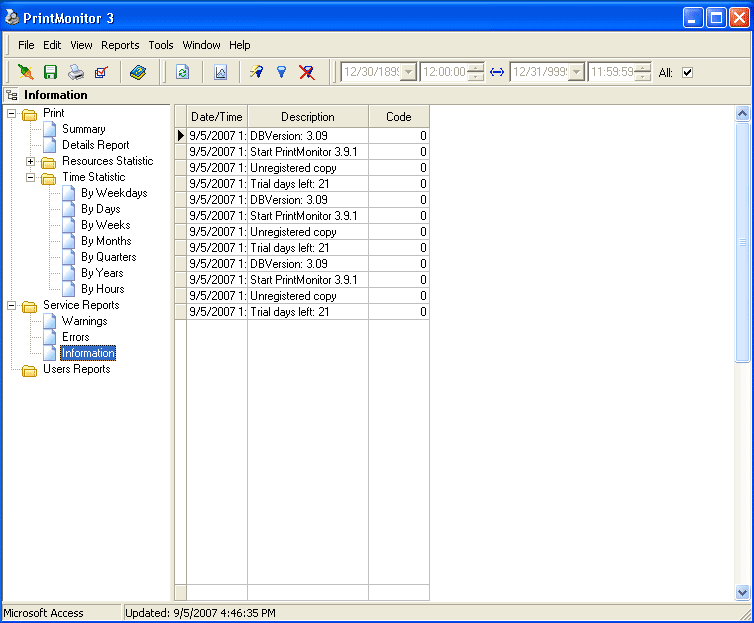The height and width of the screenshot is (623, 754).
Task: Collapse the Time Statistic folder
Action: (x=30, y=177)
